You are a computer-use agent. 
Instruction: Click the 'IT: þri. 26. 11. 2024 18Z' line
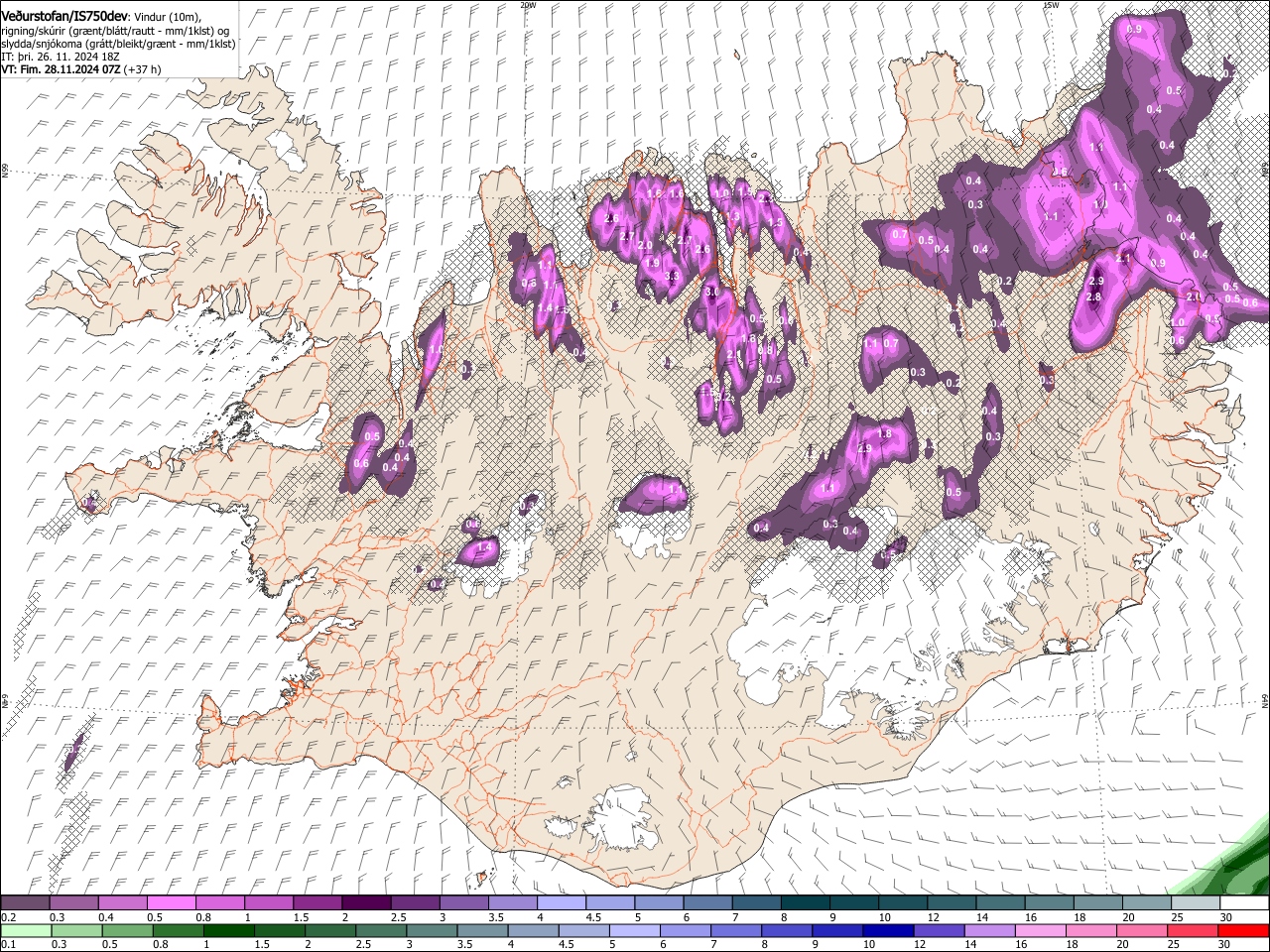click(x=63, y=57)
